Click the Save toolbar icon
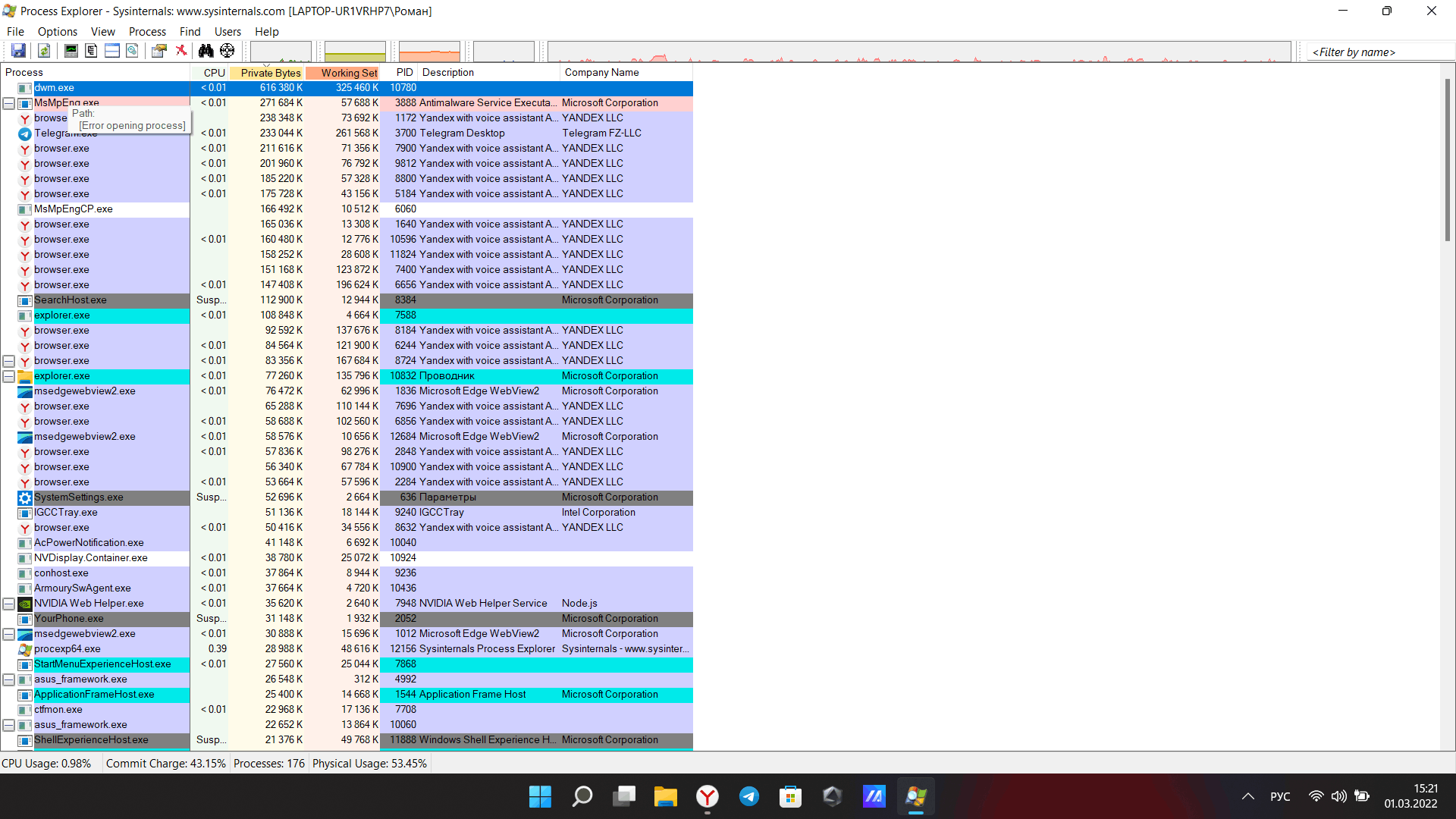This screenshot has height=819, width=1456. [18, 51]
